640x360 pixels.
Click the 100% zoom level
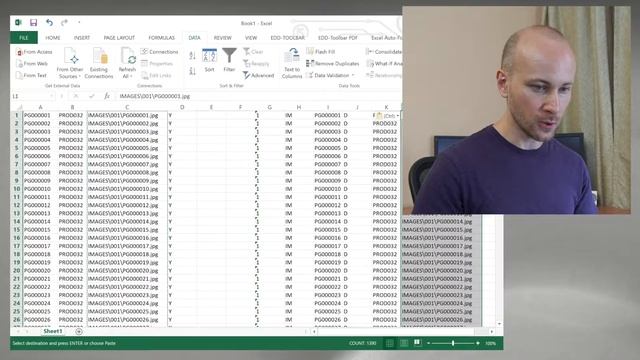[491, 343]
